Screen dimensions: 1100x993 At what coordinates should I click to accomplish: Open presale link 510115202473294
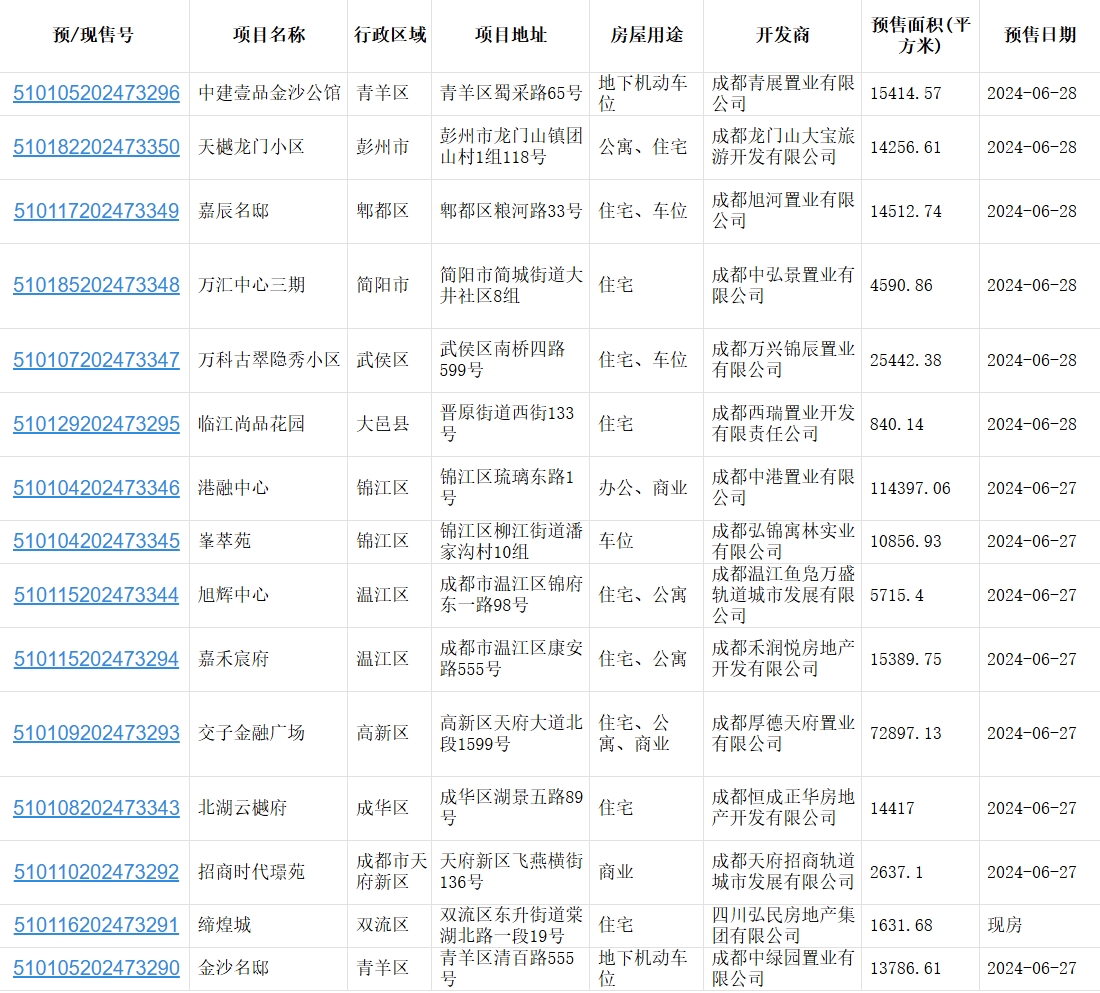click(96, 660)
